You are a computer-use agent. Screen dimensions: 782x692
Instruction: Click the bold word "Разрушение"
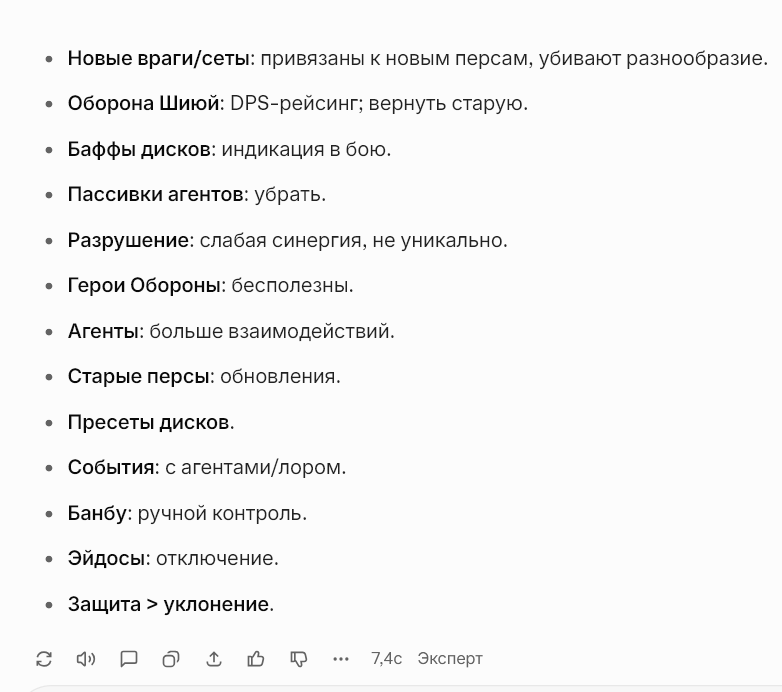128,240
